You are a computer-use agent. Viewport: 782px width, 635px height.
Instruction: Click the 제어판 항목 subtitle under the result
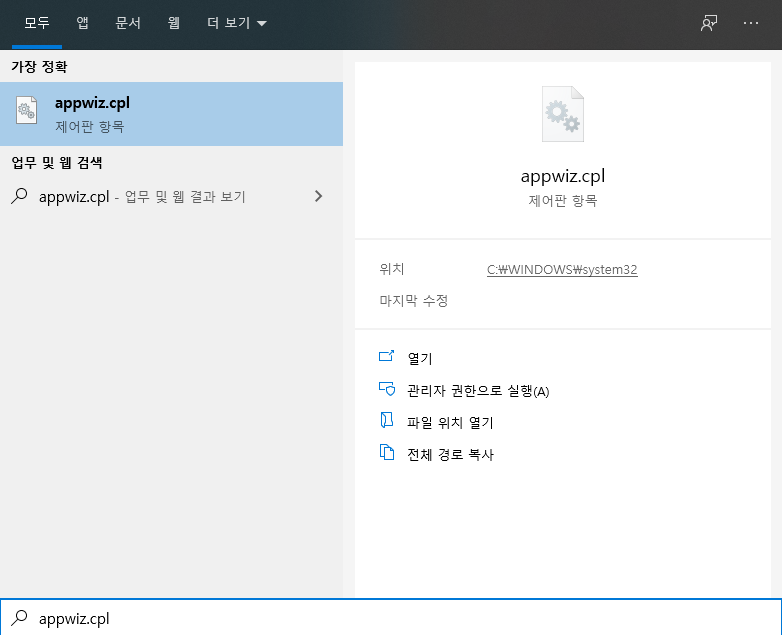[89, 127]
